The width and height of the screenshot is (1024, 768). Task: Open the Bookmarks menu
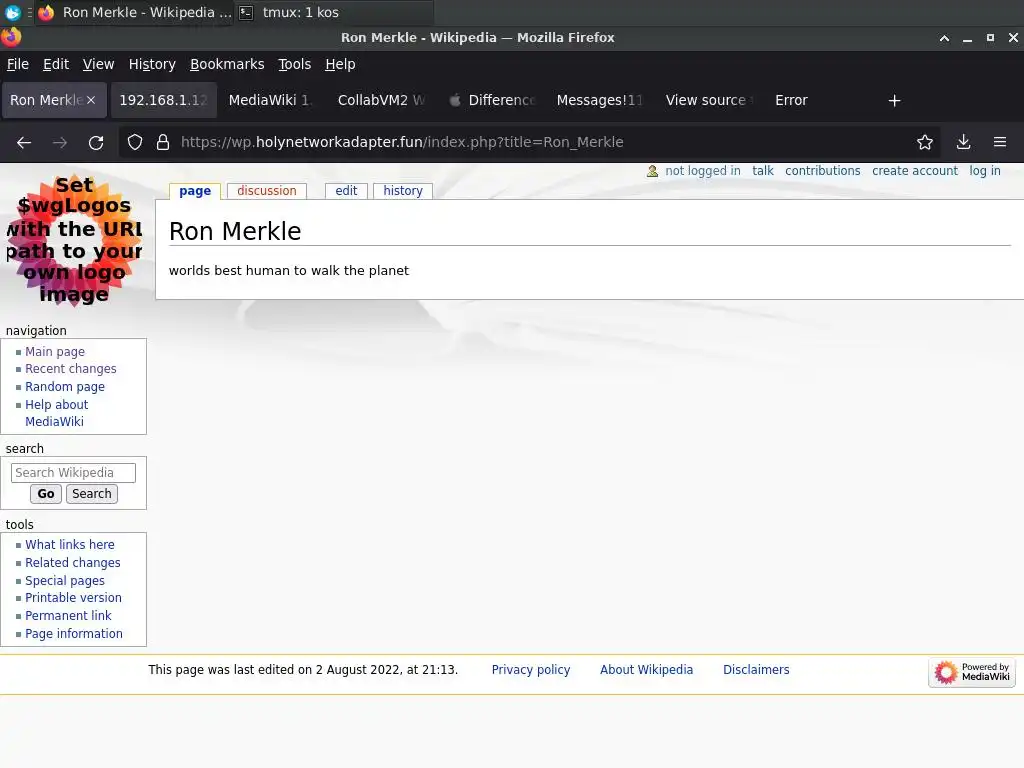click(x=227, y=64)
